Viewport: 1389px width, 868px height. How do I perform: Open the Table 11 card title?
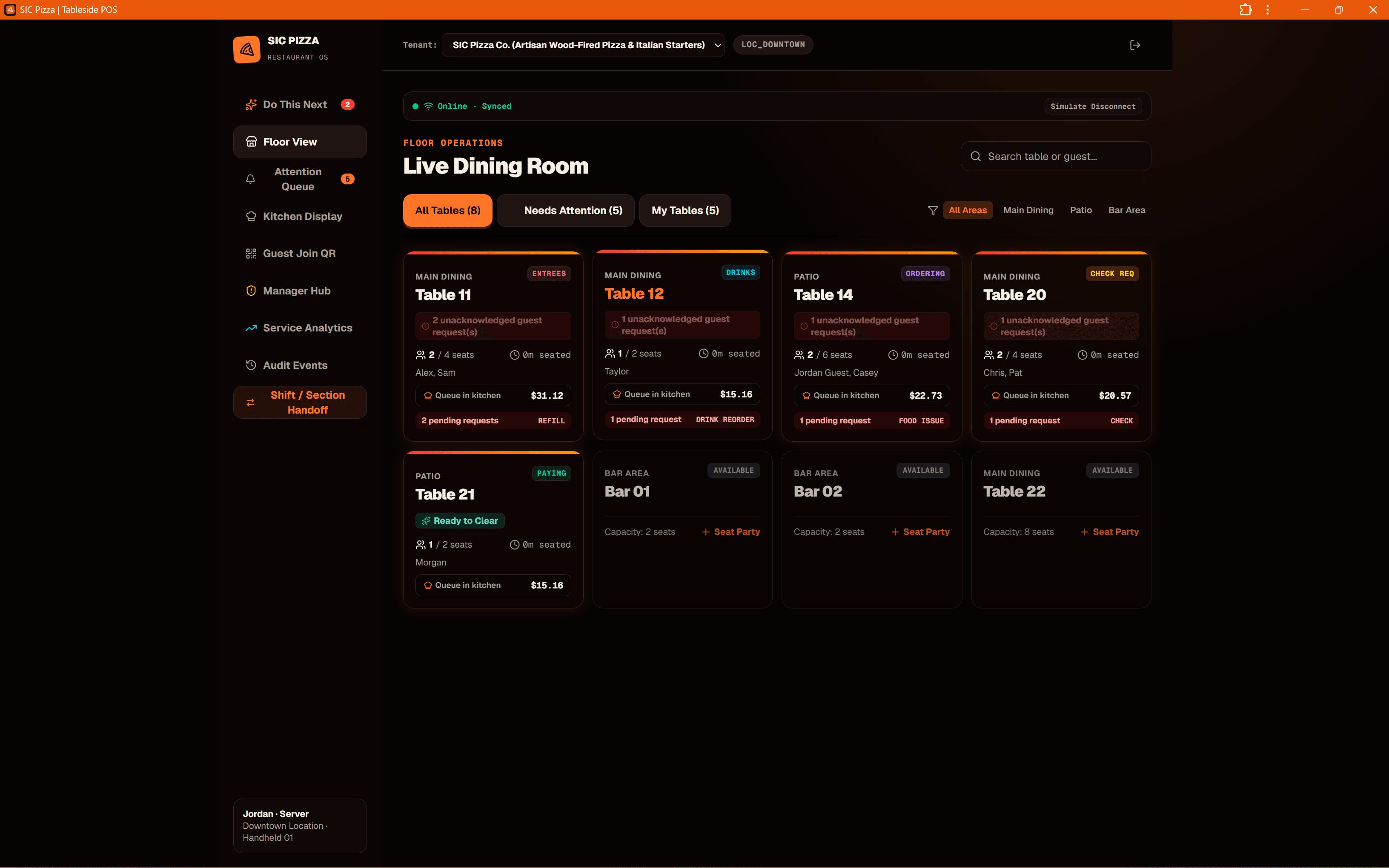[443, 295]
